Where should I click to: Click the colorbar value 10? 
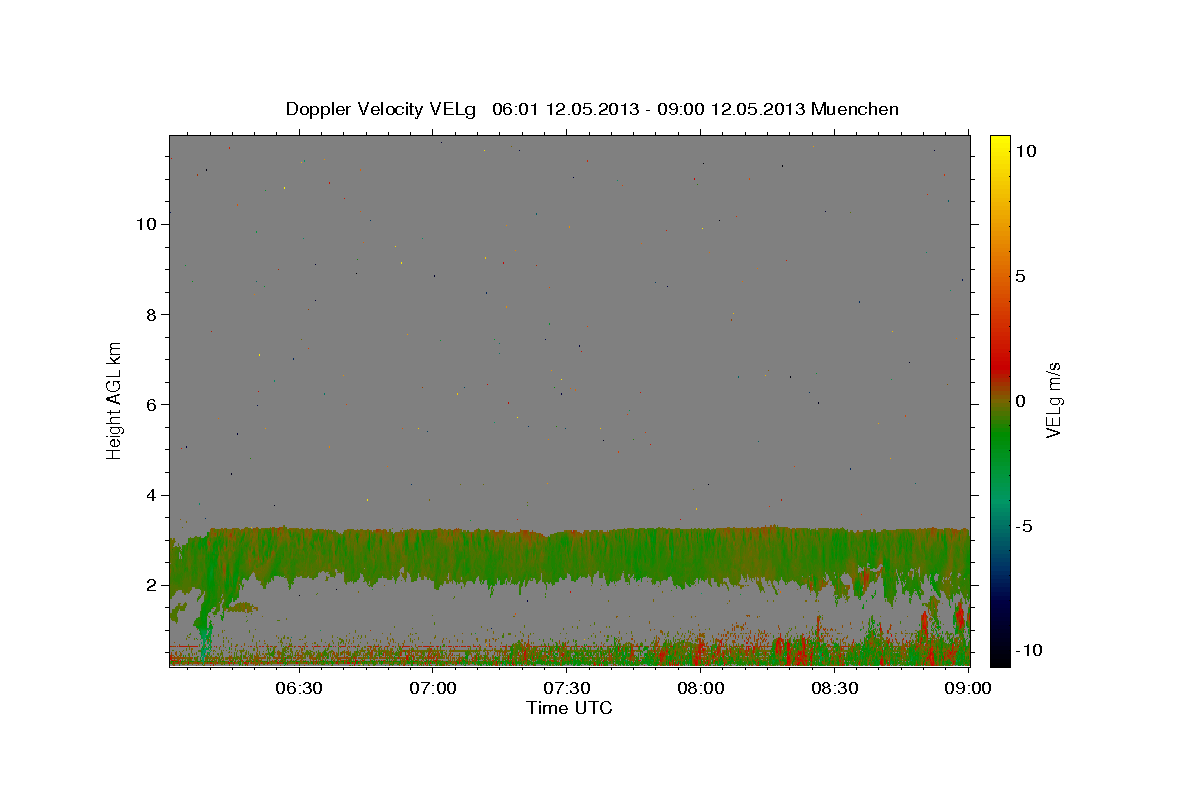[1026, 150]
